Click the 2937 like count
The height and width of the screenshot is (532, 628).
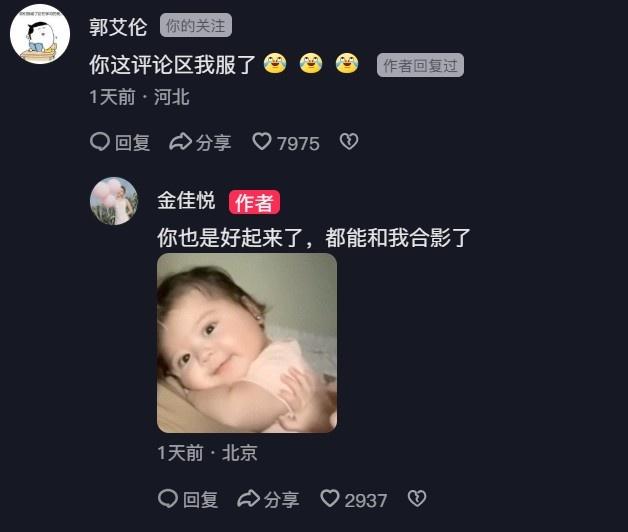[x=366, y=500]
